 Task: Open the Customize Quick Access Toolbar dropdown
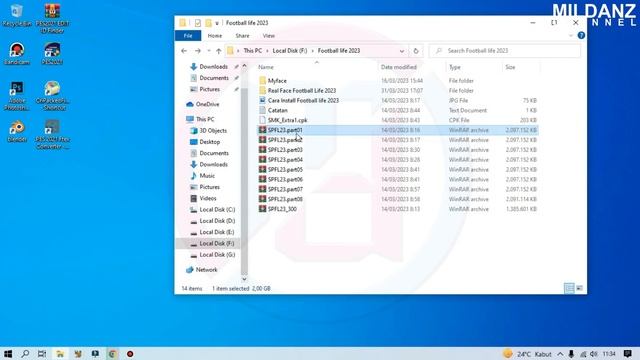pos(217,23)
